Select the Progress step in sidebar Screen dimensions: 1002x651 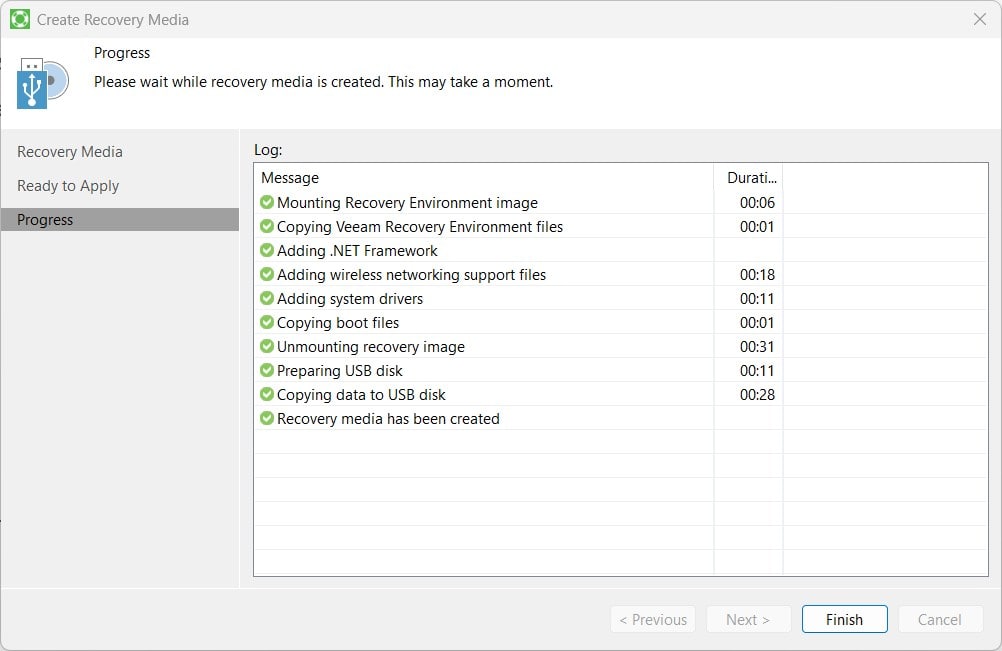45,220
